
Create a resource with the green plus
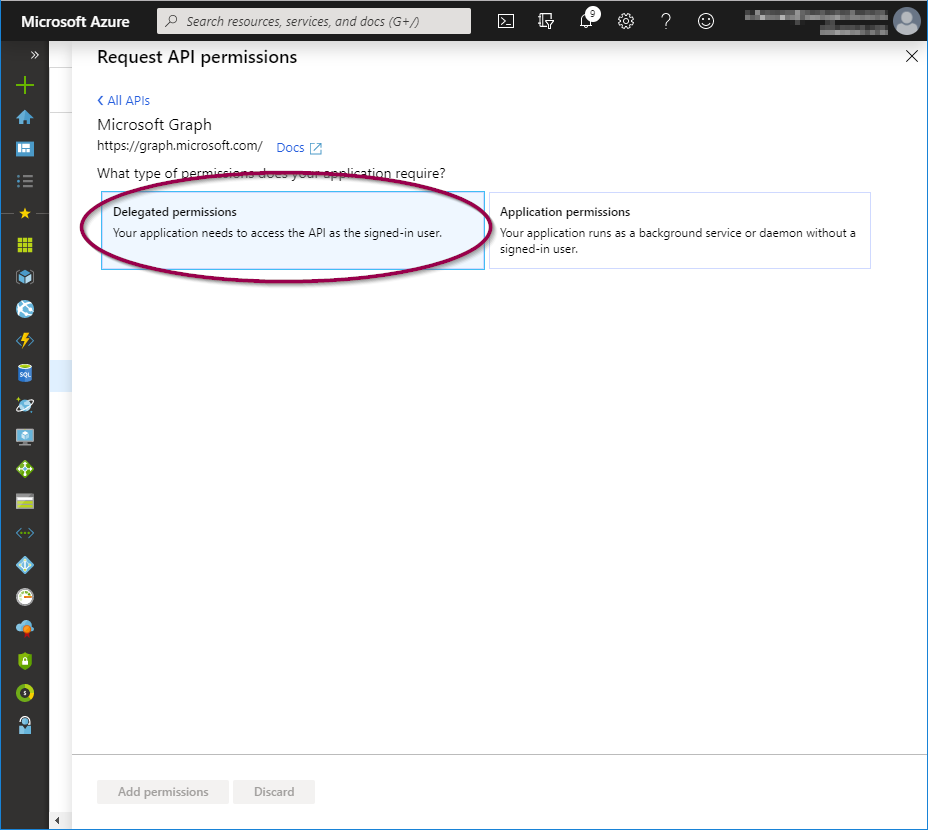click(25, 85)
